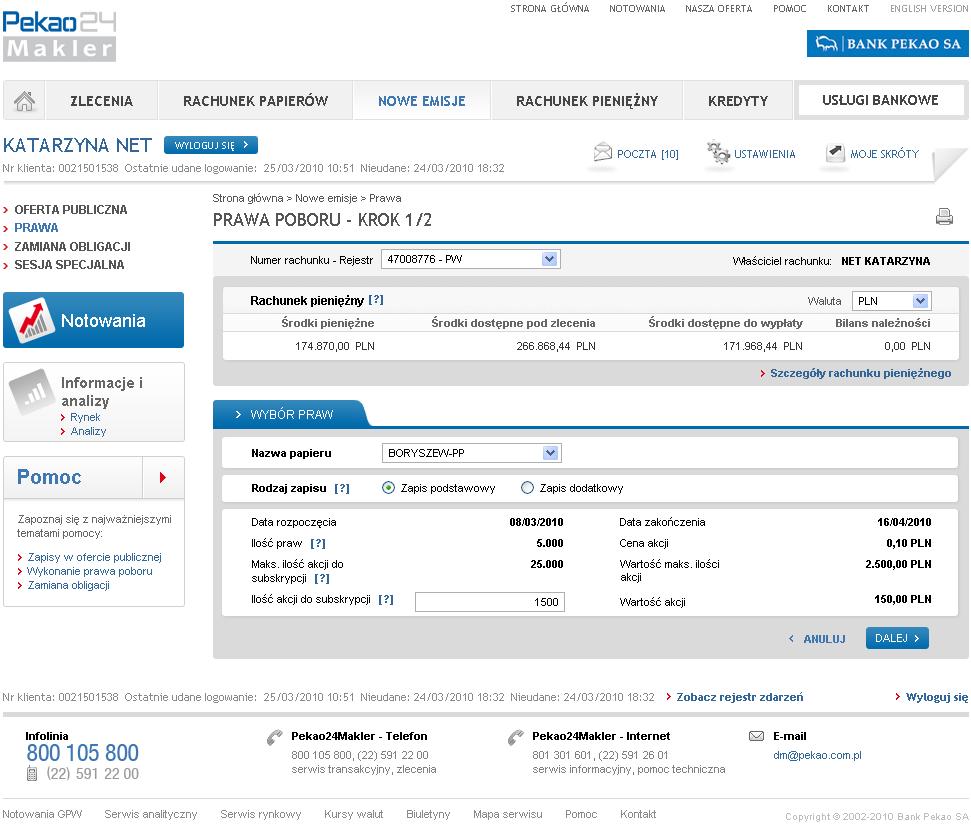Open help next to Maks. ilość akcji do subskrypcji

[x=322, y=578]
